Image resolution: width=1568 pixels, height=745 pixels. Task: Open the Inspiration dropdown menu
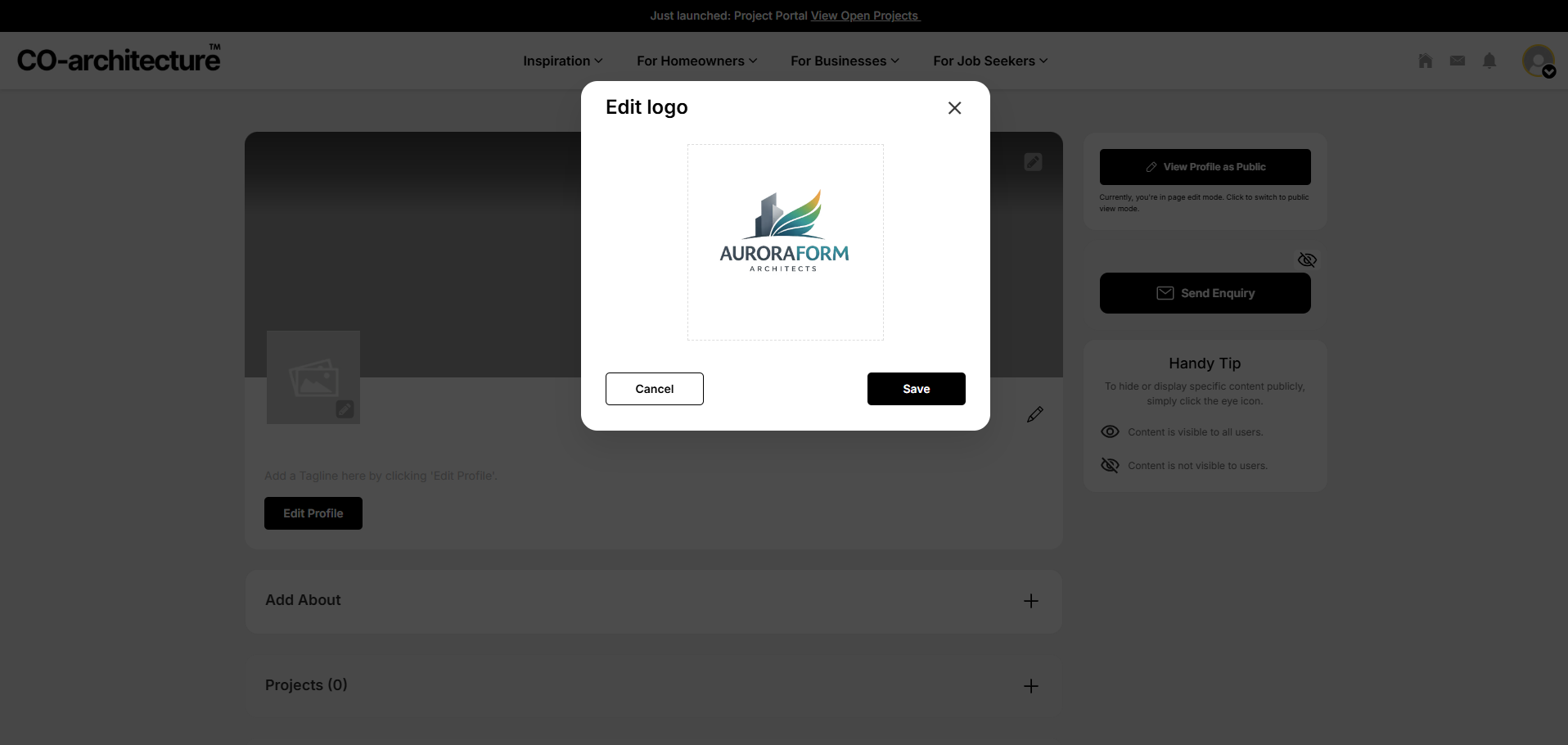[x=563, y=61]
